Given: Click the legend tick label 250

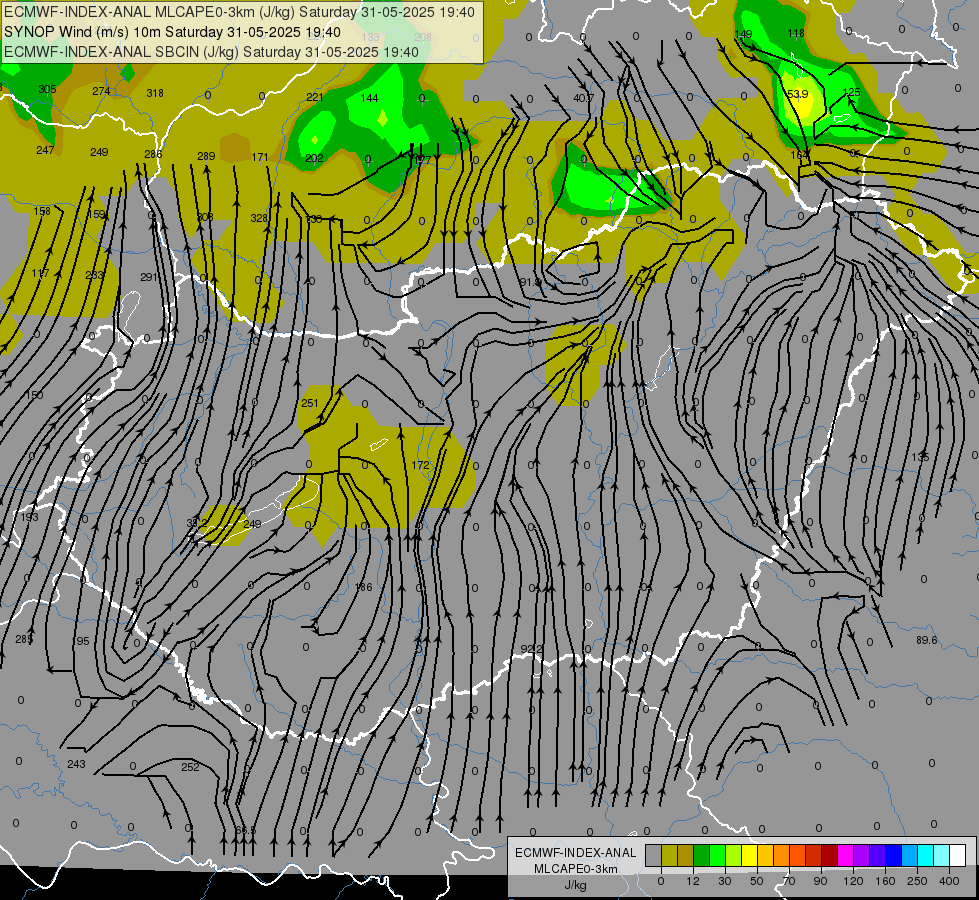Looking at the screenshot, I should [x=917, y=881].
